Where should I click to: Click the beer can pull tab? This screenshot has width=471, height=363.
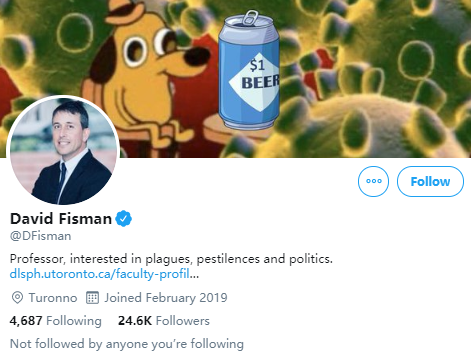tap(250, 18)
